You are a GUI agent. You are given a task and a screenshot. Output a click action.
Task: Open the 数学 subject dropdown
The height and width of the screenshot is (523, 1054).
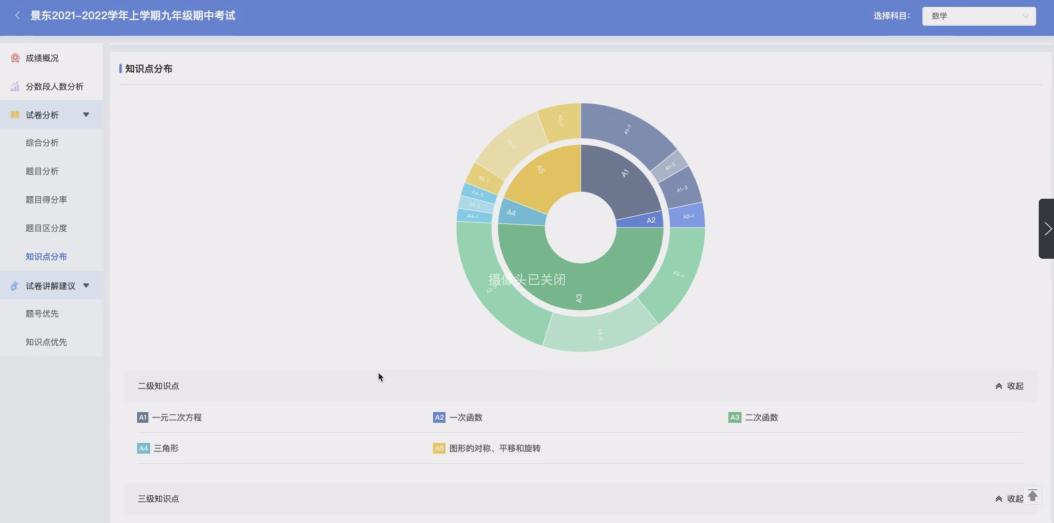pos(979,16)
